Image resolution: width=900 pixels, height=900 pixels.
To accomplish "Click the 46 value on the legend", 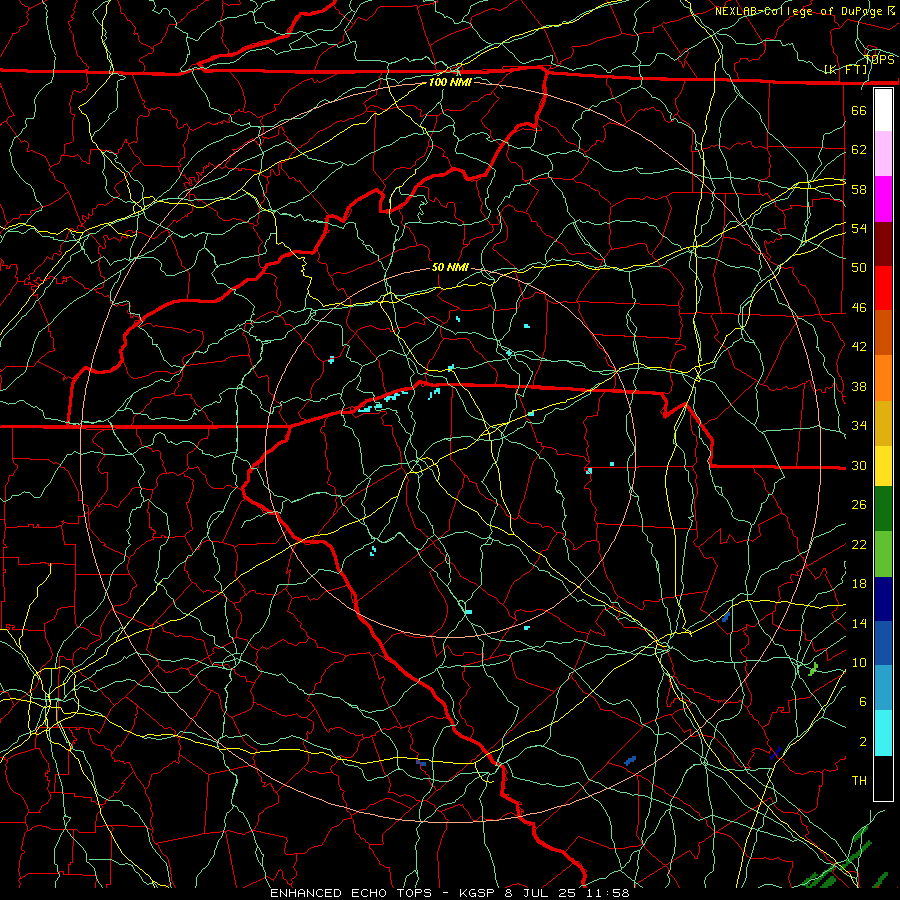I will (859, 308).
